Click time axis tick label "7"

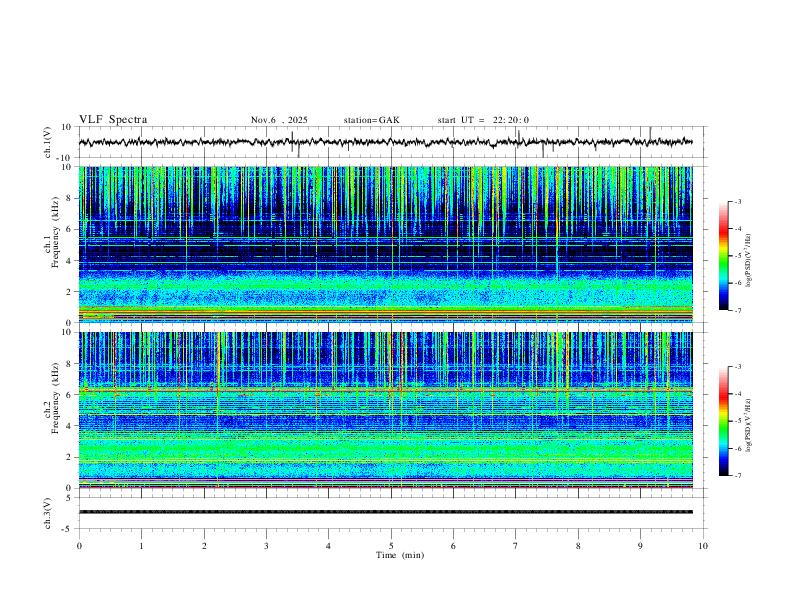point(516,546)
